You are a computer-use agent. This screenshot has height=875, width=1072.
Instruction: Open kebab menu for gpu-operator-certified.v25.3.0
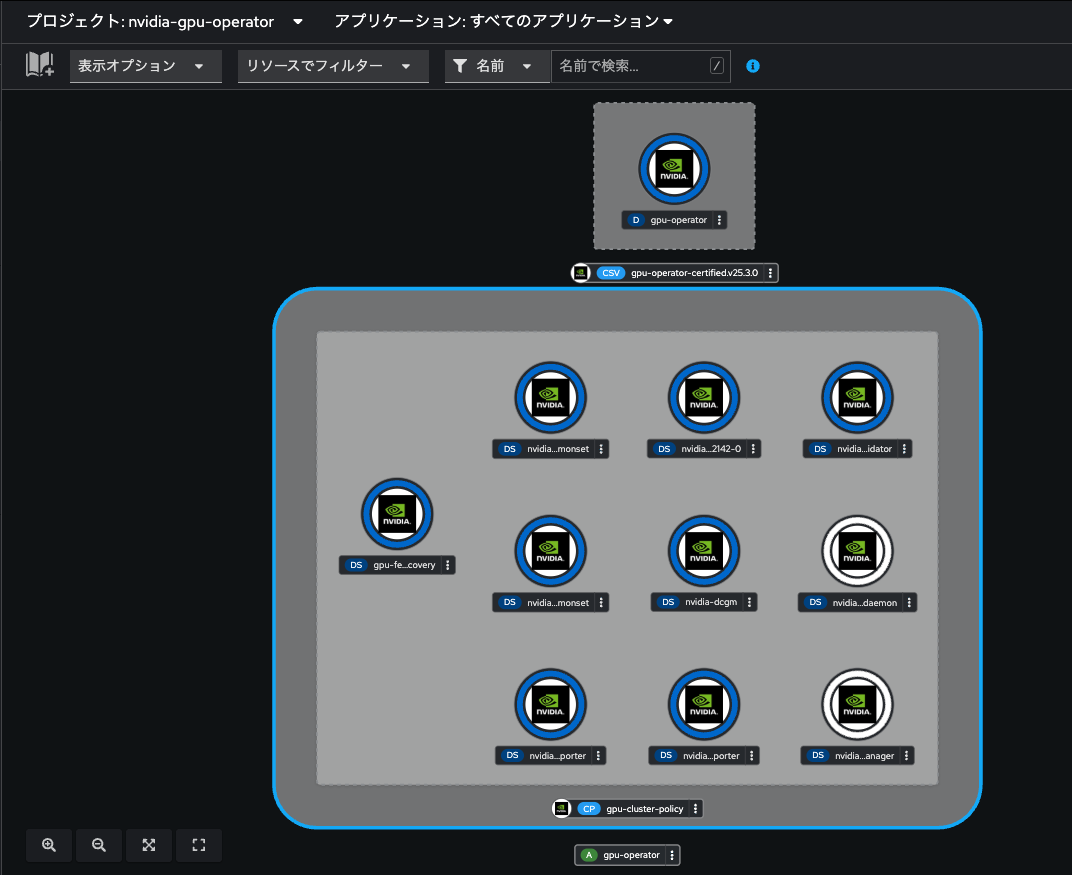pos(770,273)
